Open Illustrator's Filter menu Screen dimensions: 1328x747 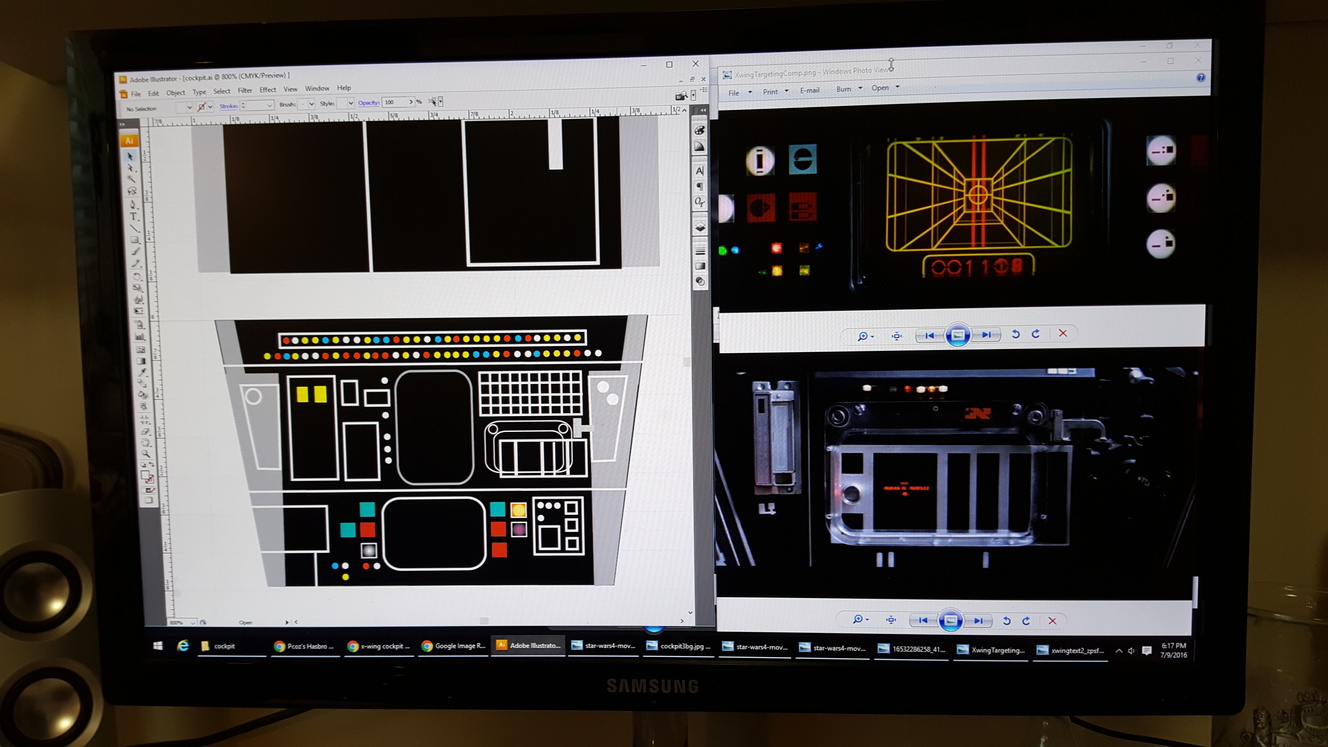point(245,91)
